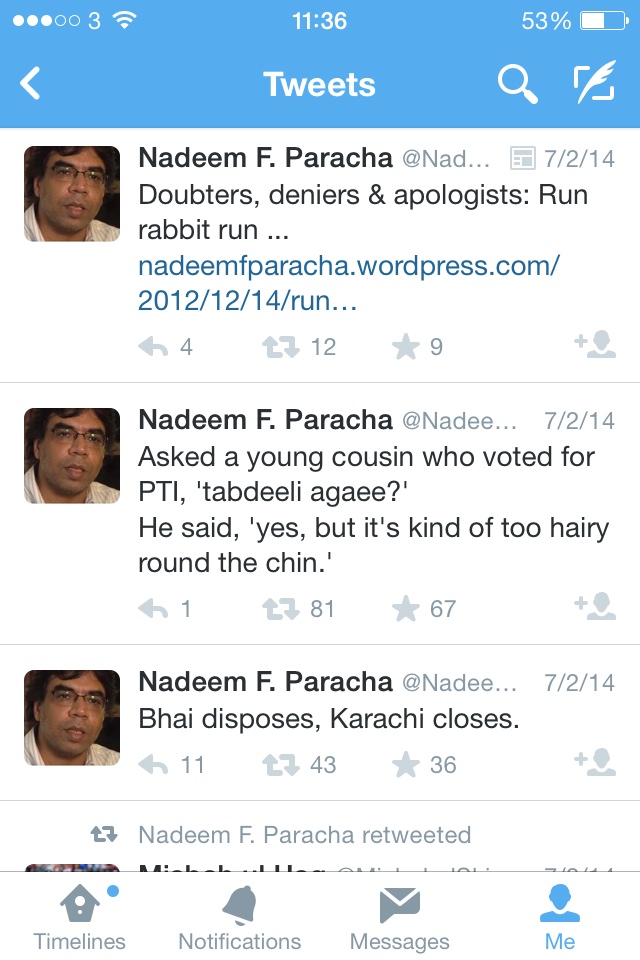The height and width of the screenshot is (960, 640).
Task: Star the tweet with 67 favorites
Action: pos(405,609)
